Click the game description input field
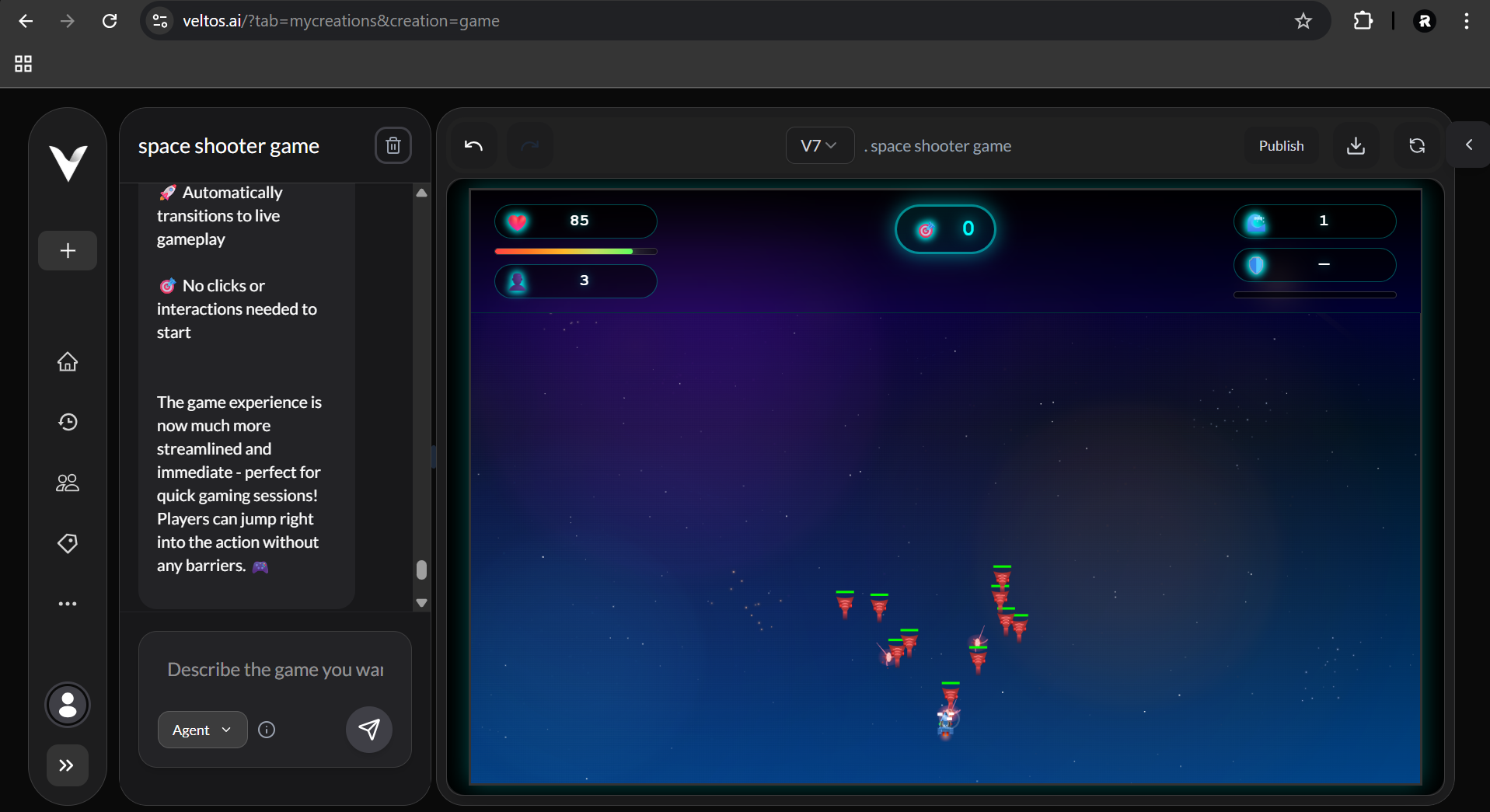 (x=275, y=670)
